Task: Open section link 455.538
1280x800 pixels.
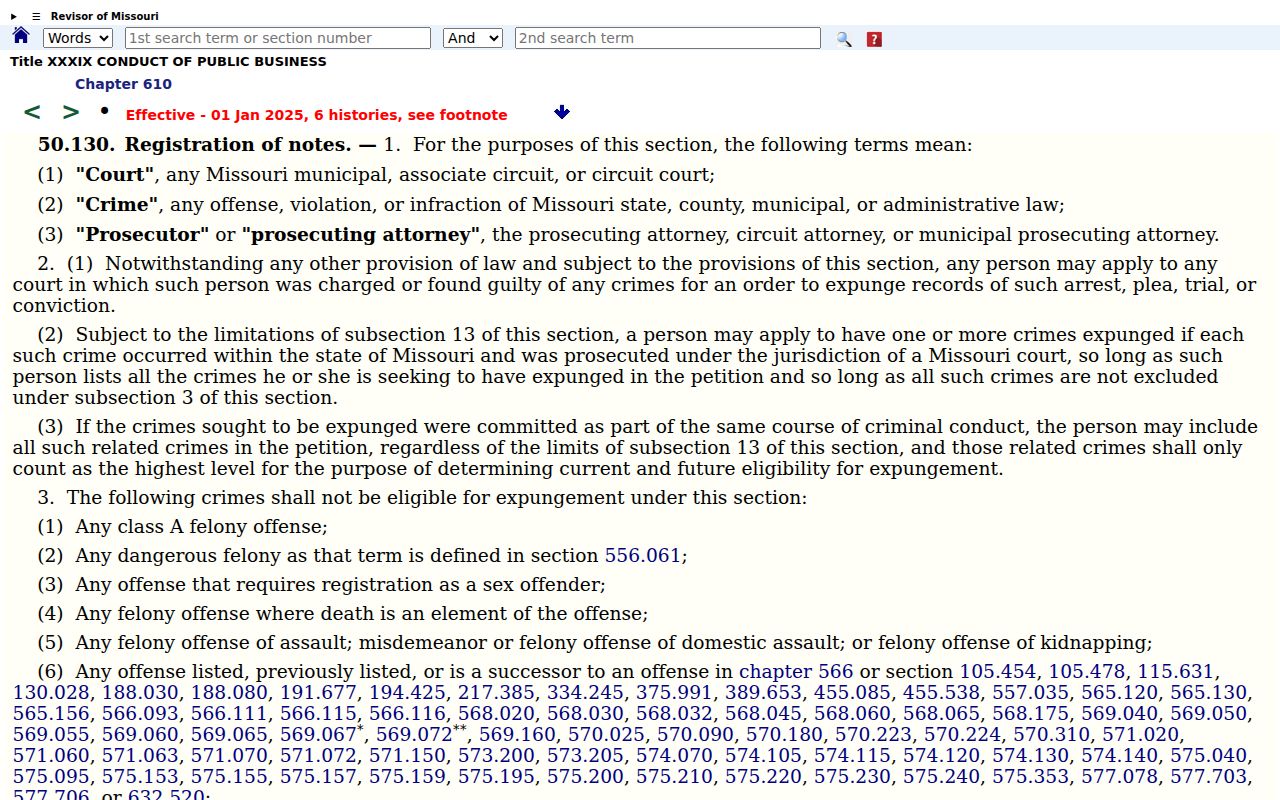Action: (x=941, y=692)
